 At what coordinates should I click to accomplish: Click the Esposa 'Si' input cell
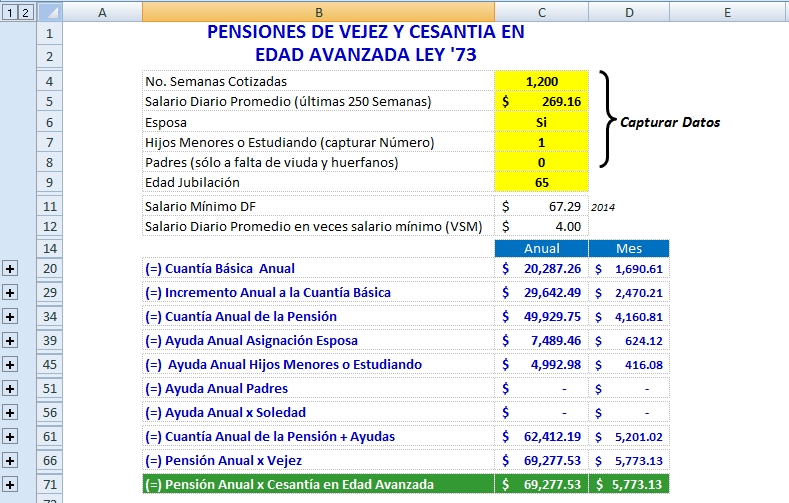pyautogui.click(x=541, y=122)
